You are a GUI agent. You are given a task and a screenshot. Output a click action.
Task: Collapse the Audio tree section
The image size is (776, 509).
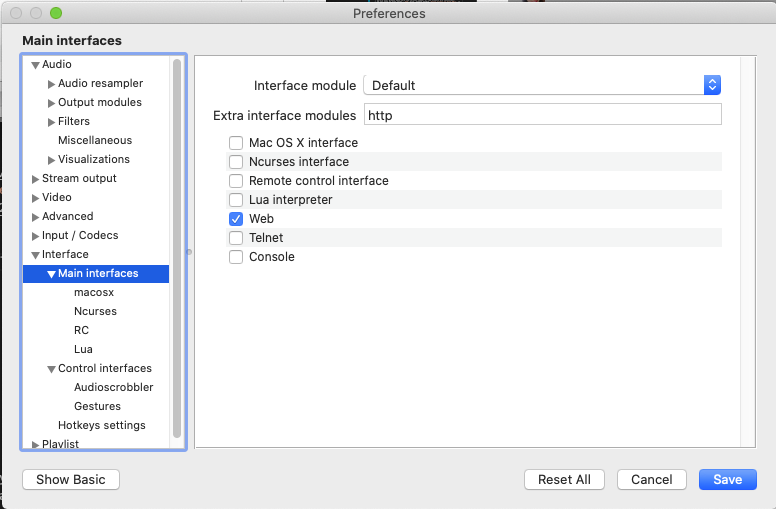tap(35, 65)
